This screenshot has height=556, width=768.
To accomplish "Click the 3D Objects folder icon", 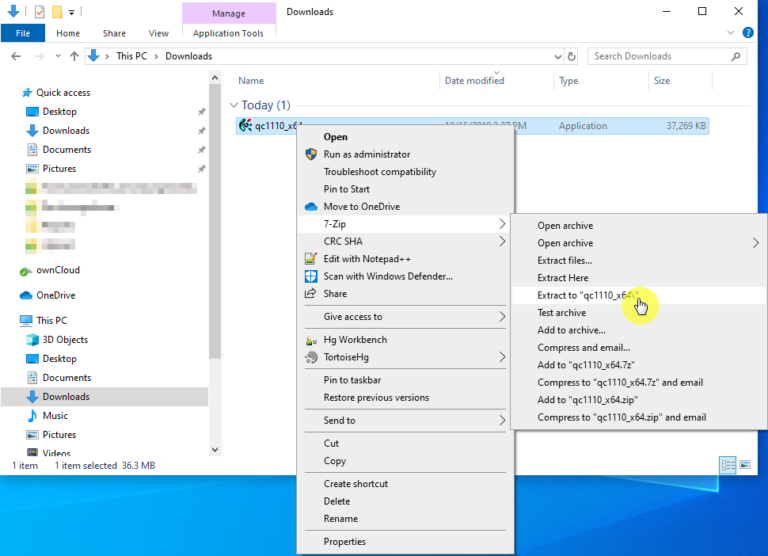I will [32, 340].
